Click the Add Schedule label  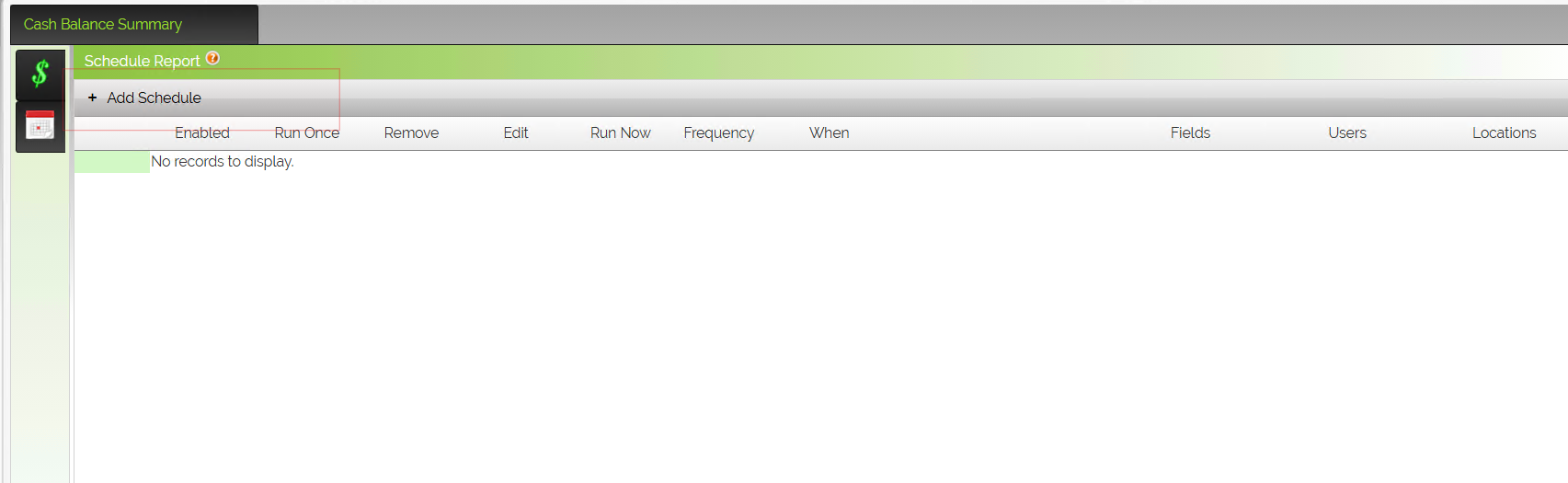pos(154,98)
